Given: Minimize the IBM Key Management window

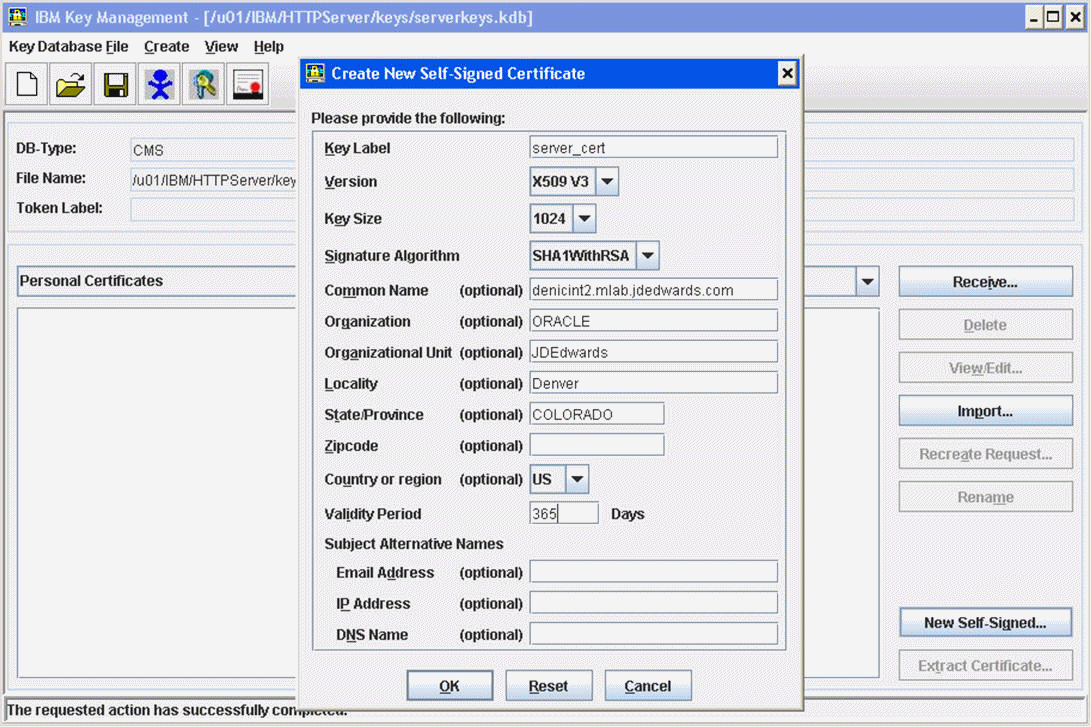Looking at the screenshot, I should pyautogui.click(x=1033, y=17).
